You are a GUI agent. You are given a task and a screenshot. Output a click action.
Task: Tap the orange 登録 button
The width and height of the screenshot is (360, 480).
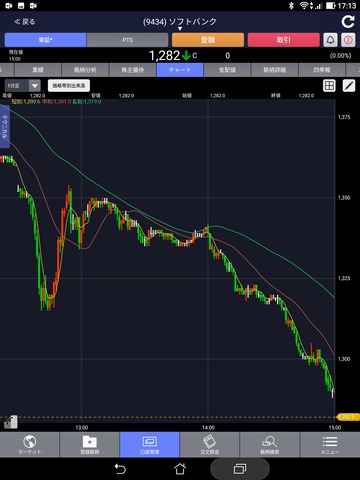[x=208, y=40]
